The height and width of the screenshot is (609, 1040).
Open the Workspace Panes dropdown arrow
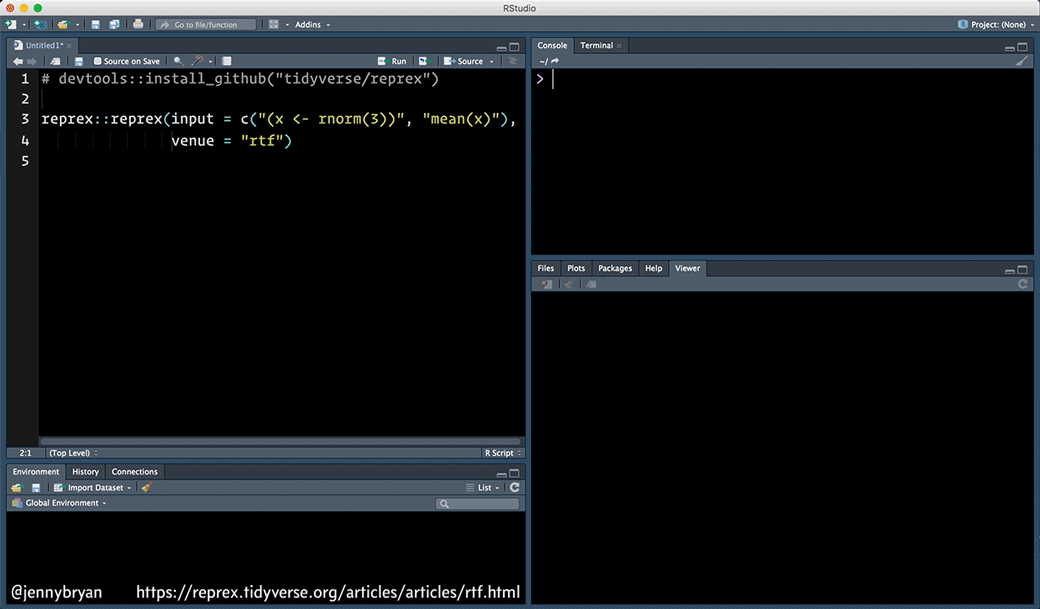(287, 25)
